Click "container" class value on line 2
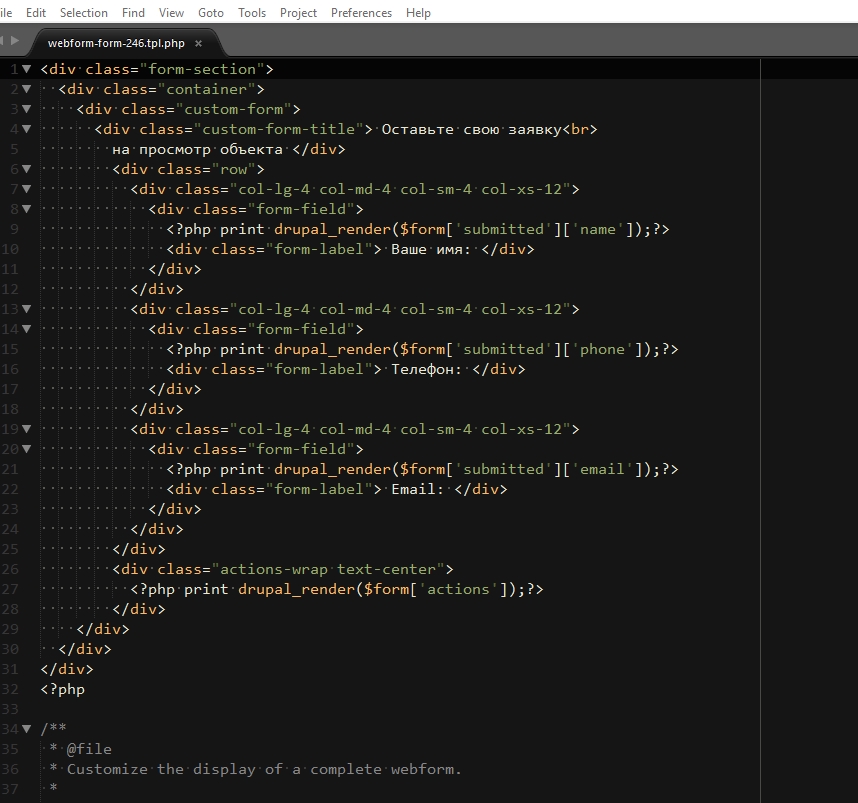The width and height of the screenshot is (858, 803). coord(206,89)
